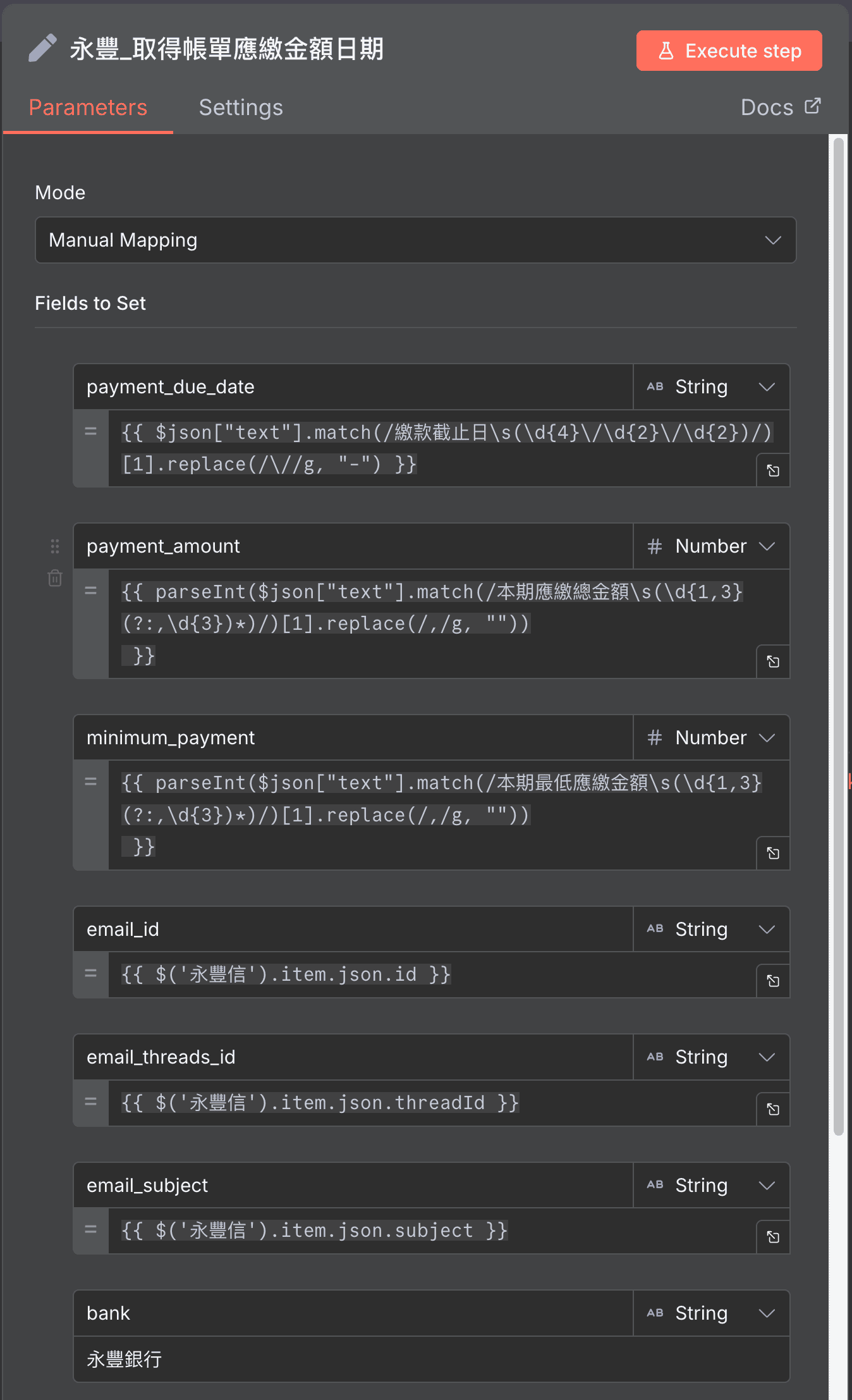
Task: Open the expression editor for email_threads_id
Action: click(772, 1108)
